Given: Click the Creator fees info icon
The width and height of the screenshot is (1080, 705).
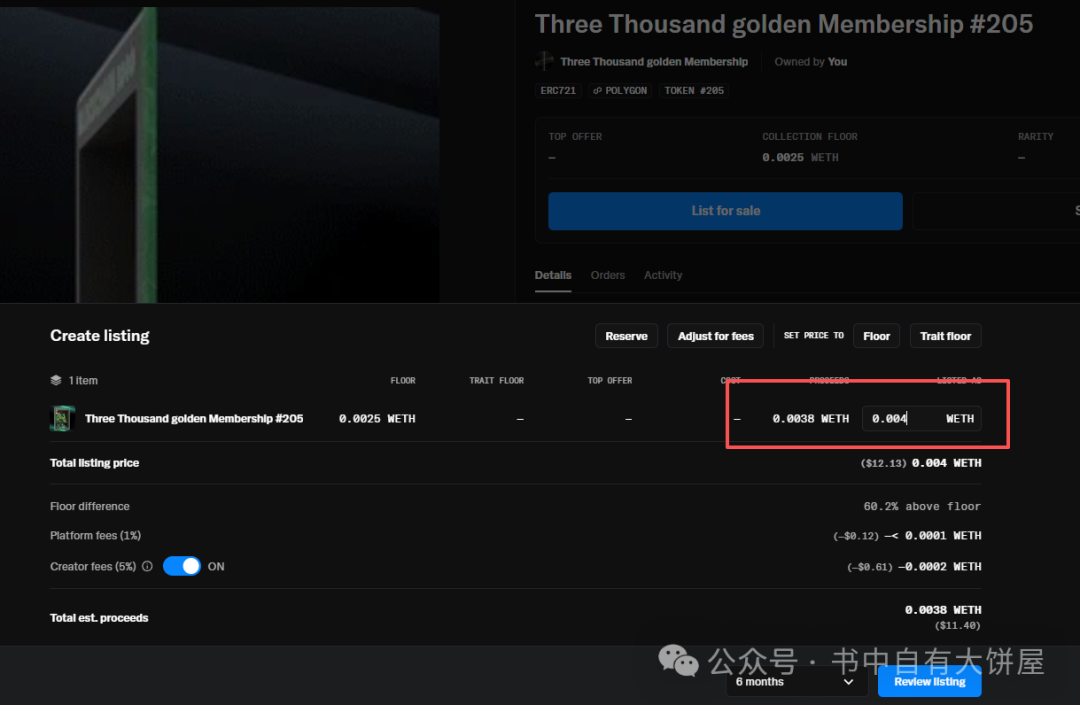Looking at the screenshot, I should click(147, 566).
